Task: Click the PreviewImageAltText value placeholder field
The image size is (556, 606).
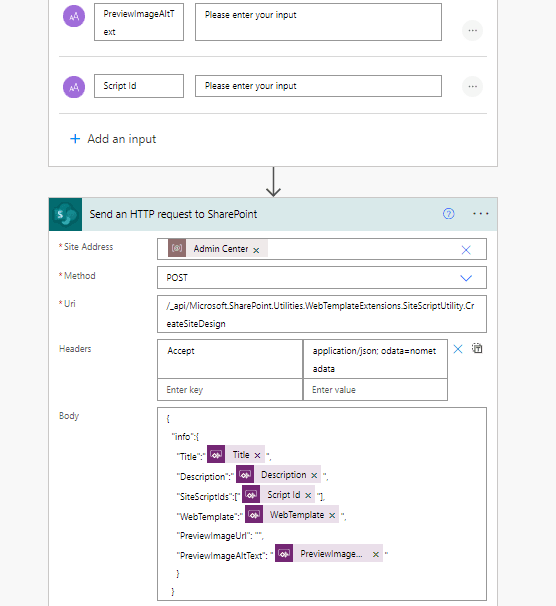Action: point(318,22)
